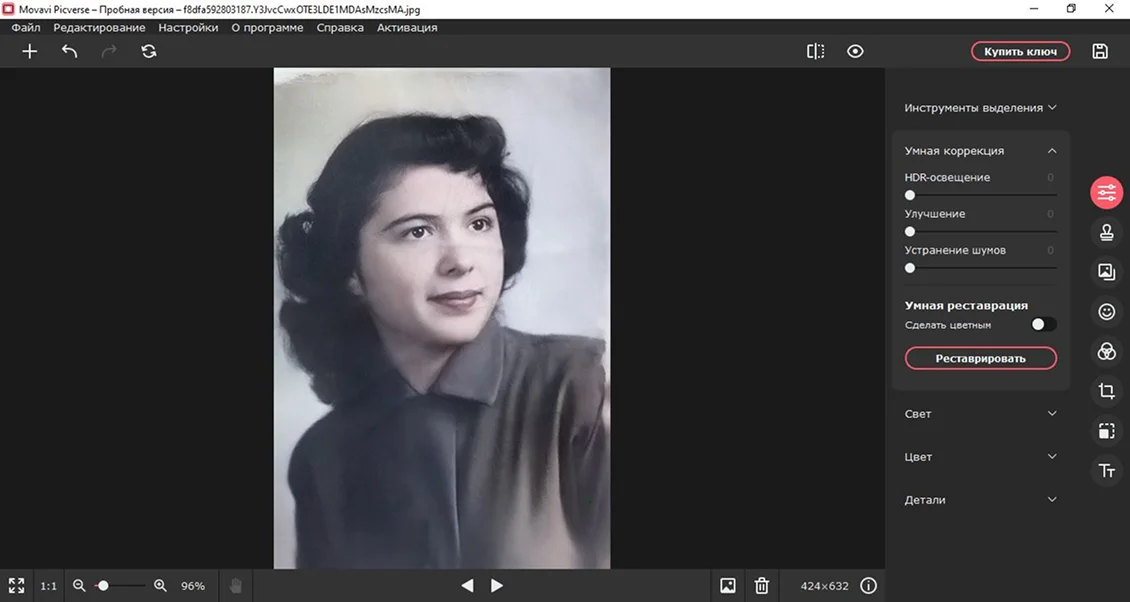Click the save floppy disk icon
Viewport: 1130px width, 602px height.
(x=1100, y=51)
